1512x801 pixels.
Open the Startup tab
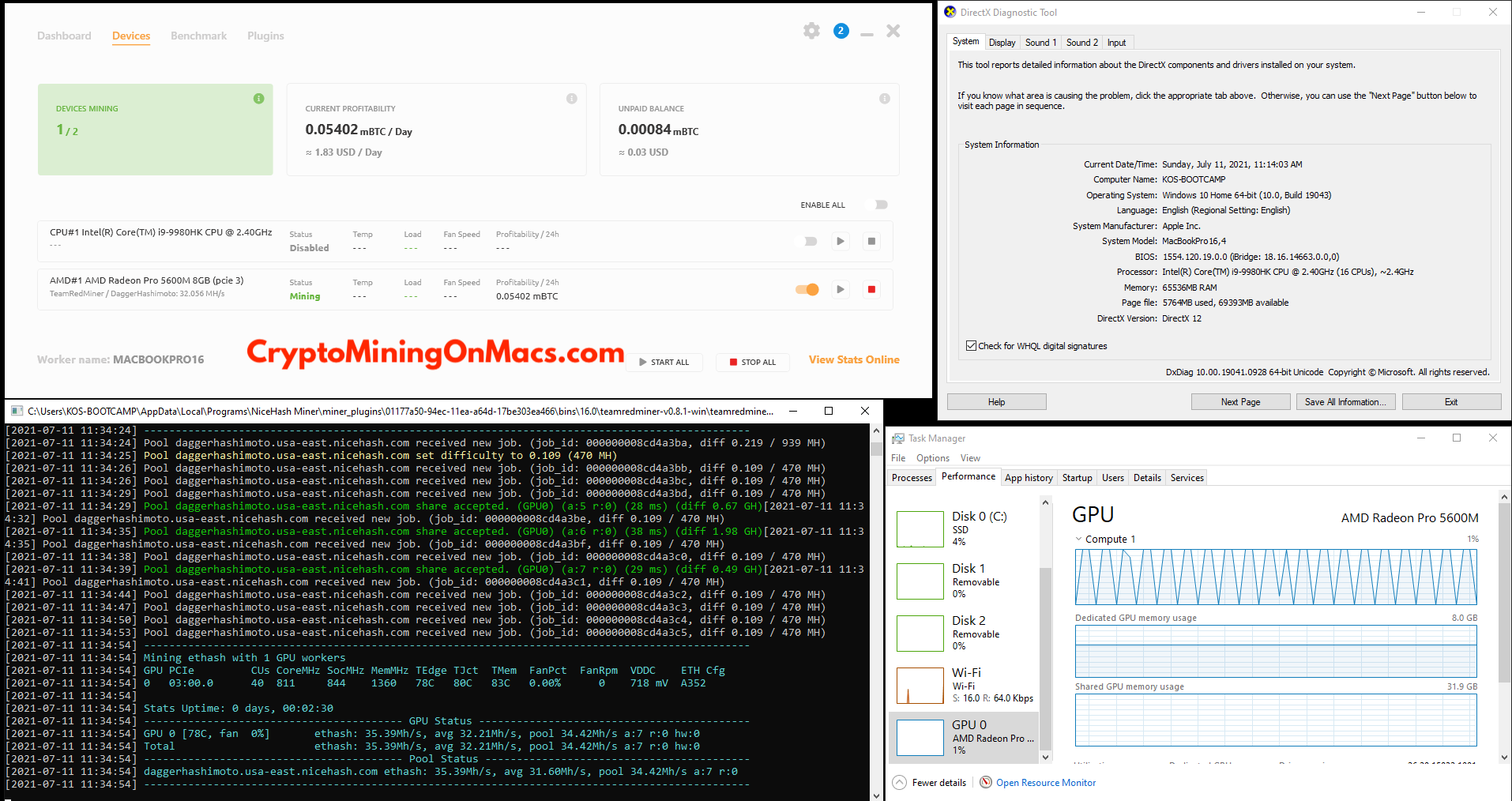pyautogui.click(x=1077, y=478)
